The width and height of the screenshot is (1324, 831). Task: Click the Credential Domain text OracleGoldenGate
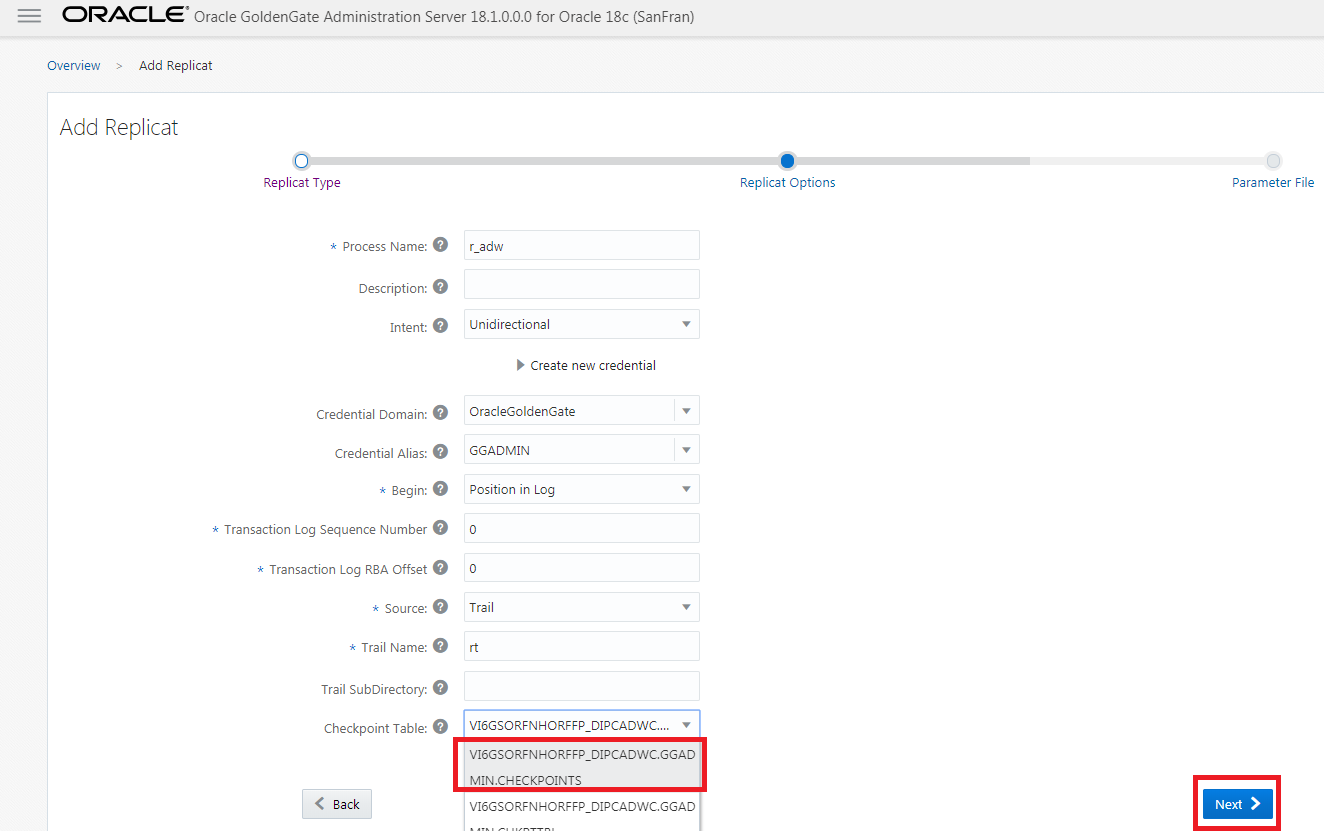[x=522, y=411]
